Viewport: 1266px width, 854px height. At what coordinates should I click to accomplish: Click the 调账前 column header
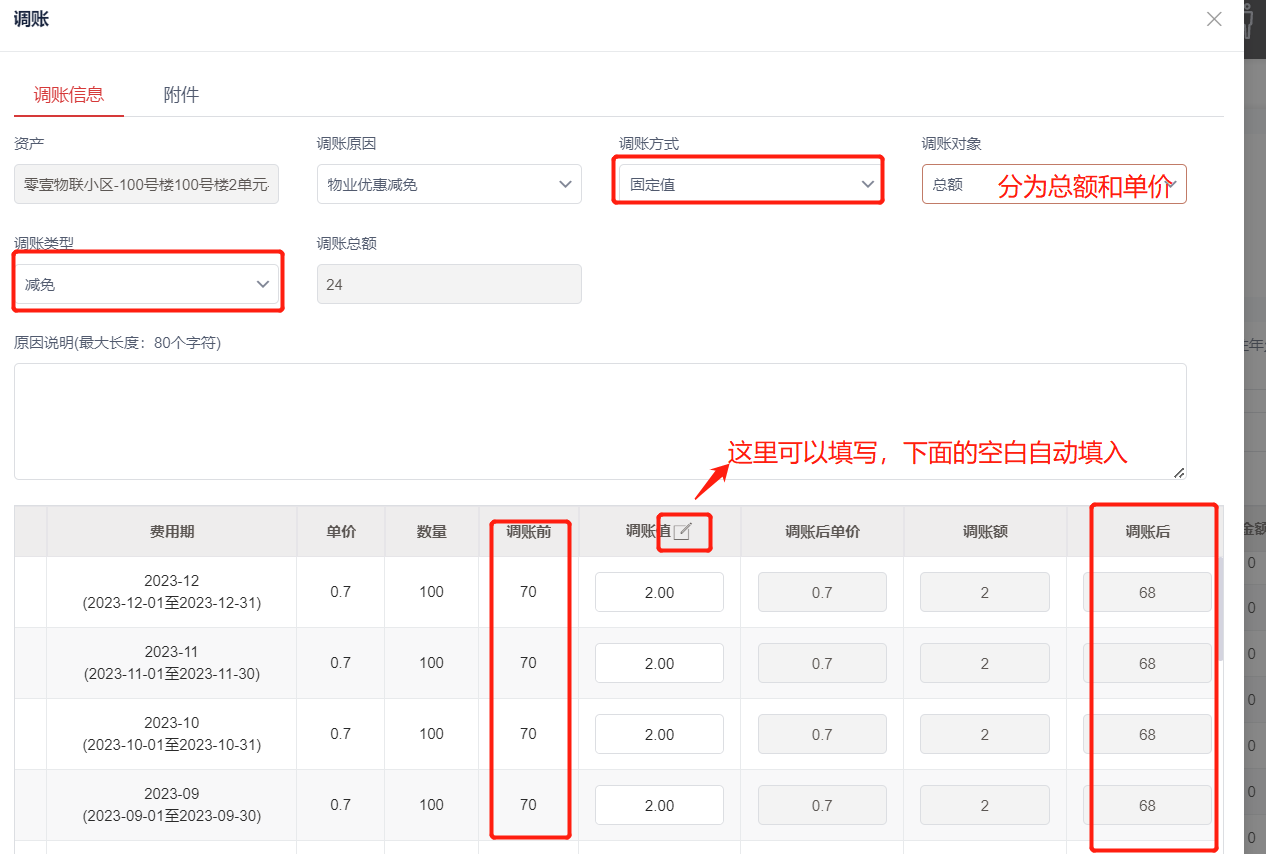(x=528, y=532)
